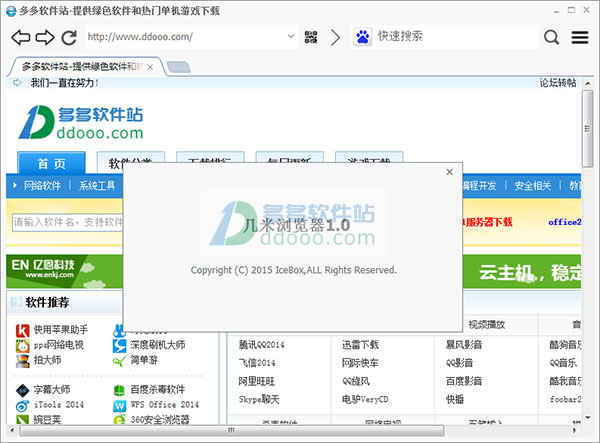600x443 pixels.
Task: Open the hamburger main menu
Action: pyautogui.click(x=580, y=37)
